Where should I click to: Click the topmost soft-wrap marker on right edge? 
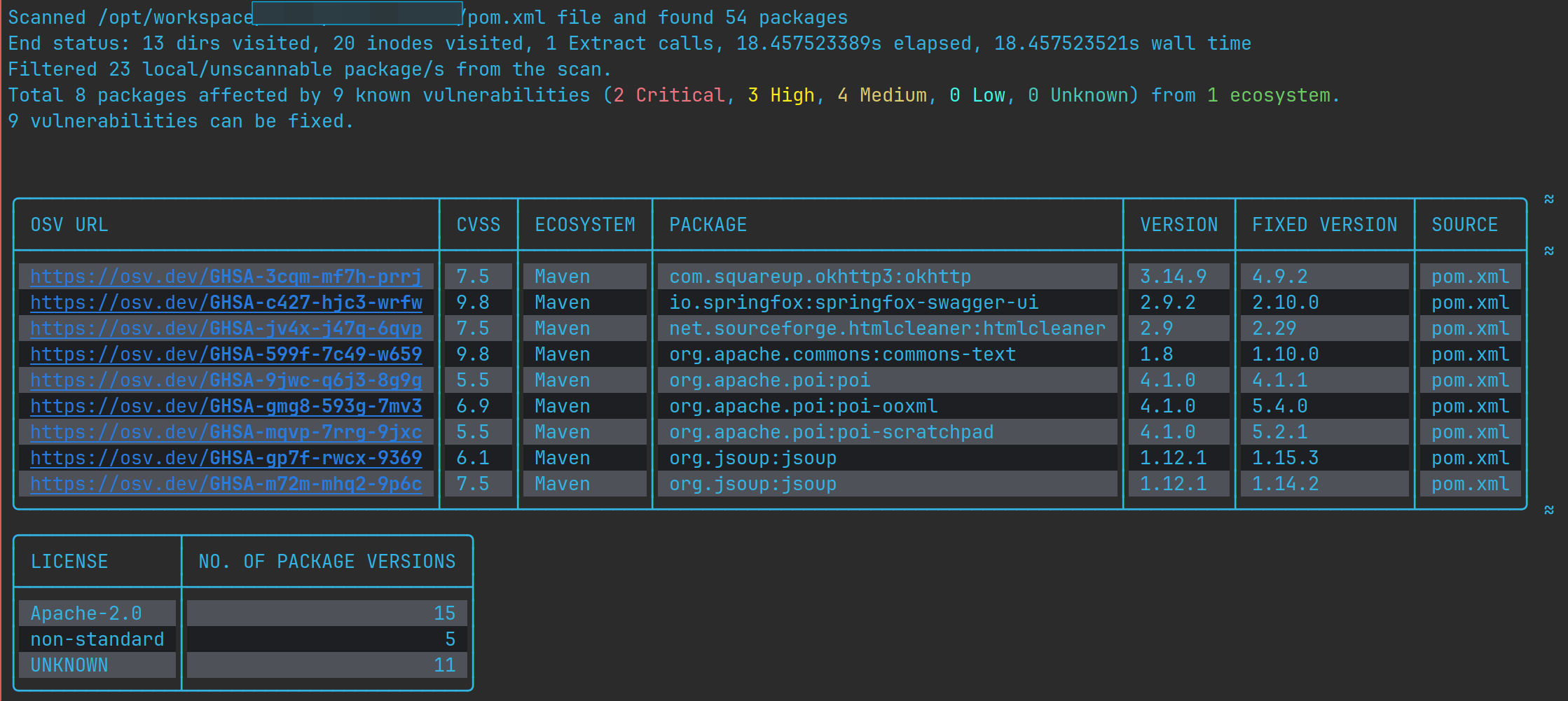click(x=1549, y=199)
